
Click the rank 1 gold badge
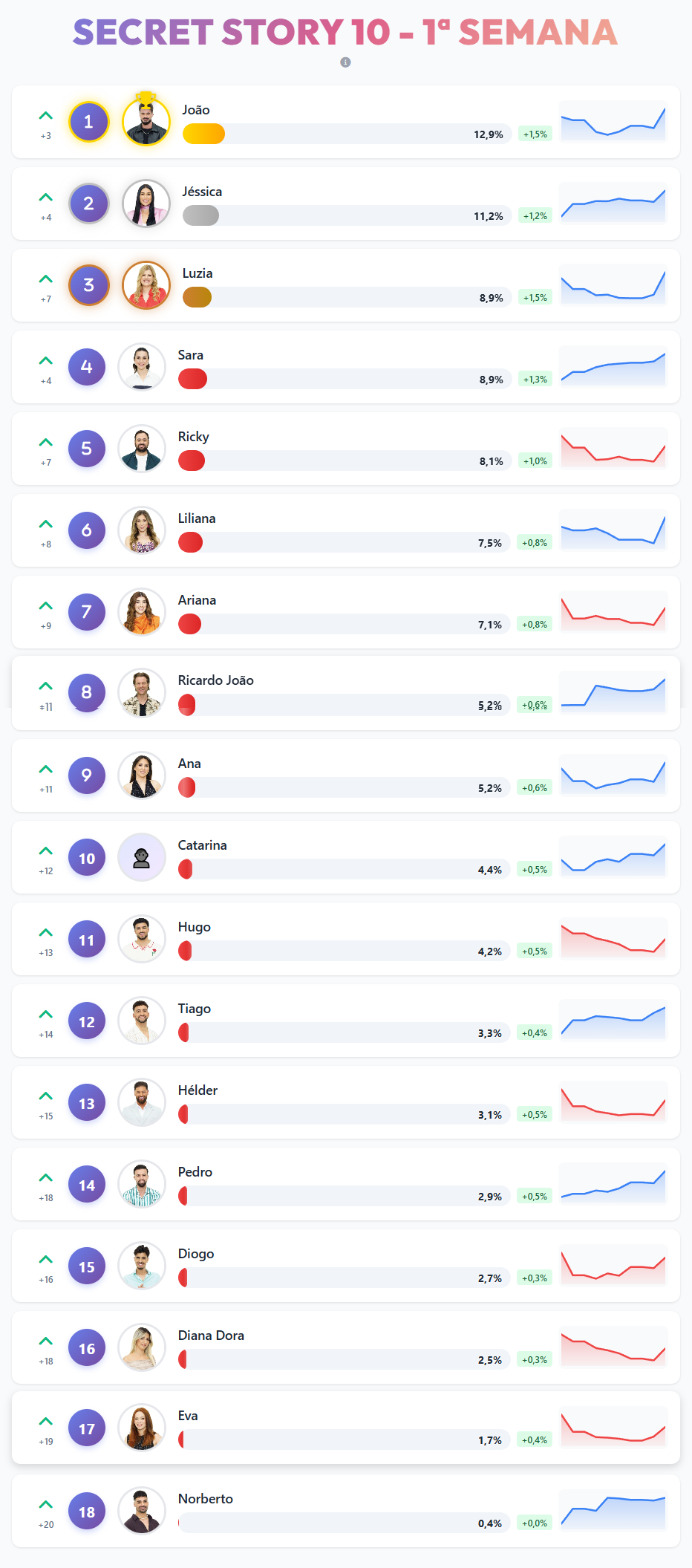[x=88, y=122]
